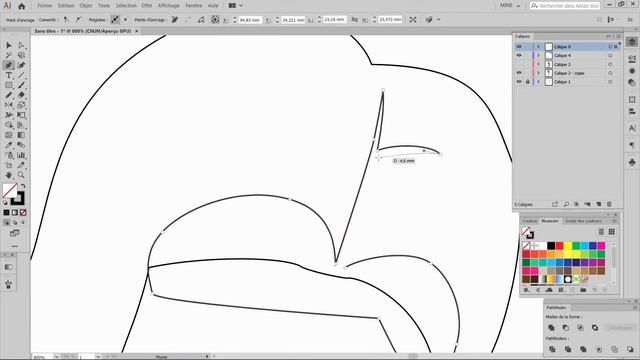
Task: Open the Fichier menu
Action: pos(45,6)
